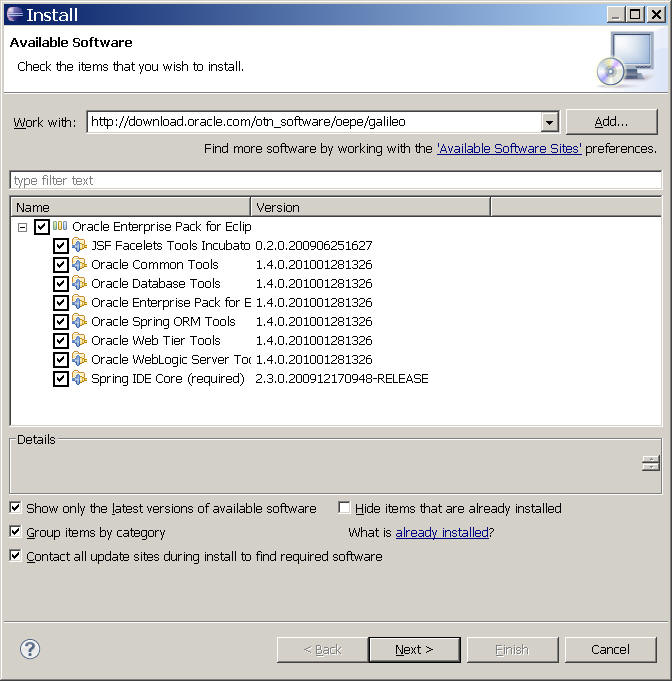Open the already installed link
Image resolution: width=672 pixels, height=681 pixels.
coord(442,532)
